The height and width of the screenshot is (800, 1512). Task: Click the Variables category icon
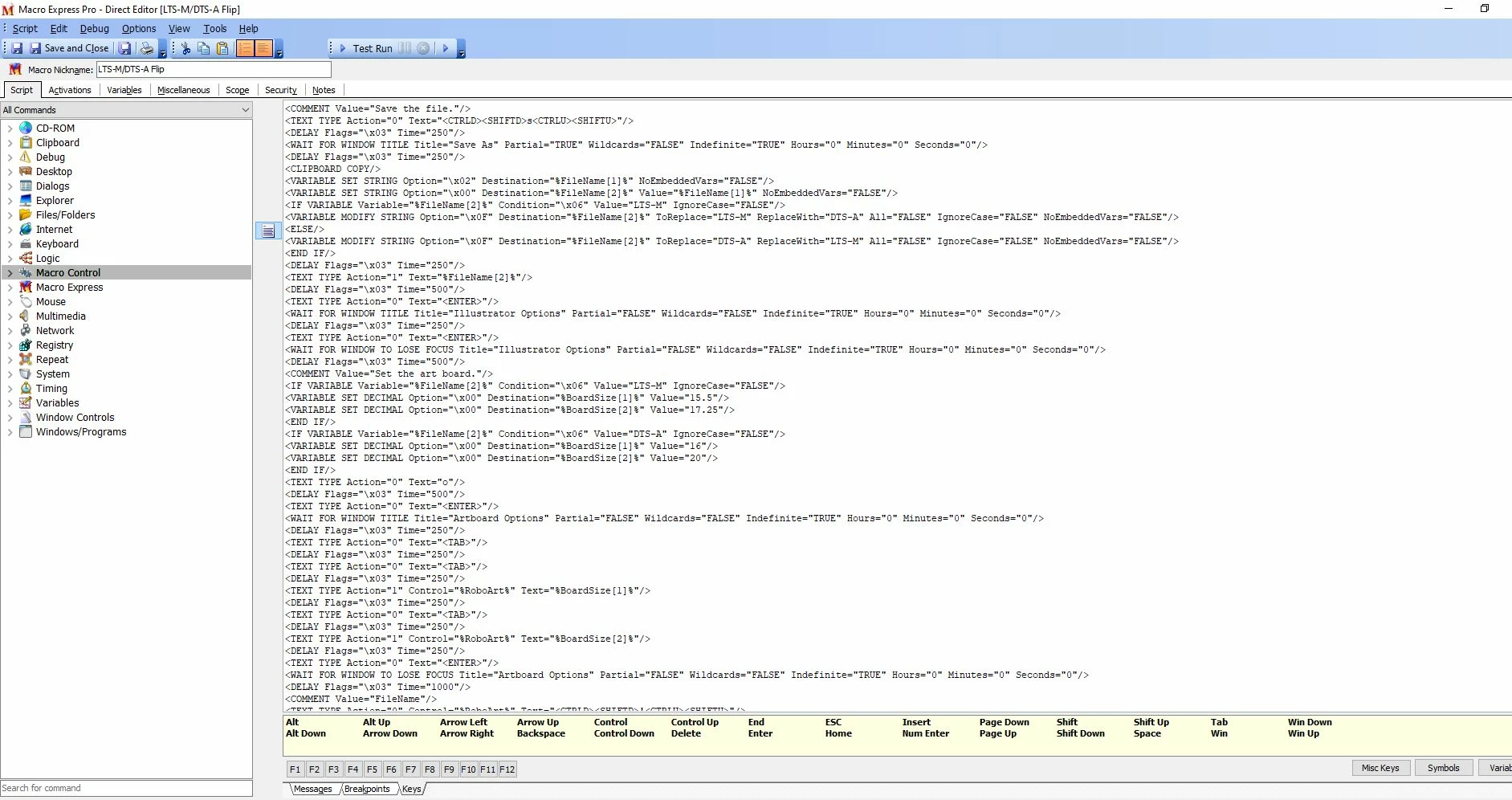pos(26,402)
